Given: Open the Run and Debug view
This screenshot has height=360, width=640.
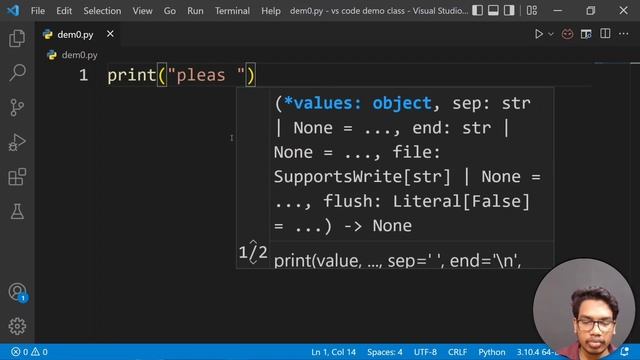Looking at the screenshot, I should 17,142.
